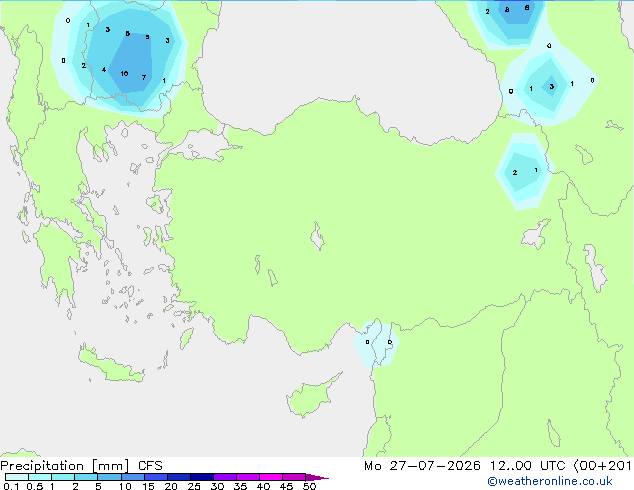This screenshot has height=490, width=634.
Task: Click the "(00+201" forecast offset text
Action: click(x=603, y=466)
